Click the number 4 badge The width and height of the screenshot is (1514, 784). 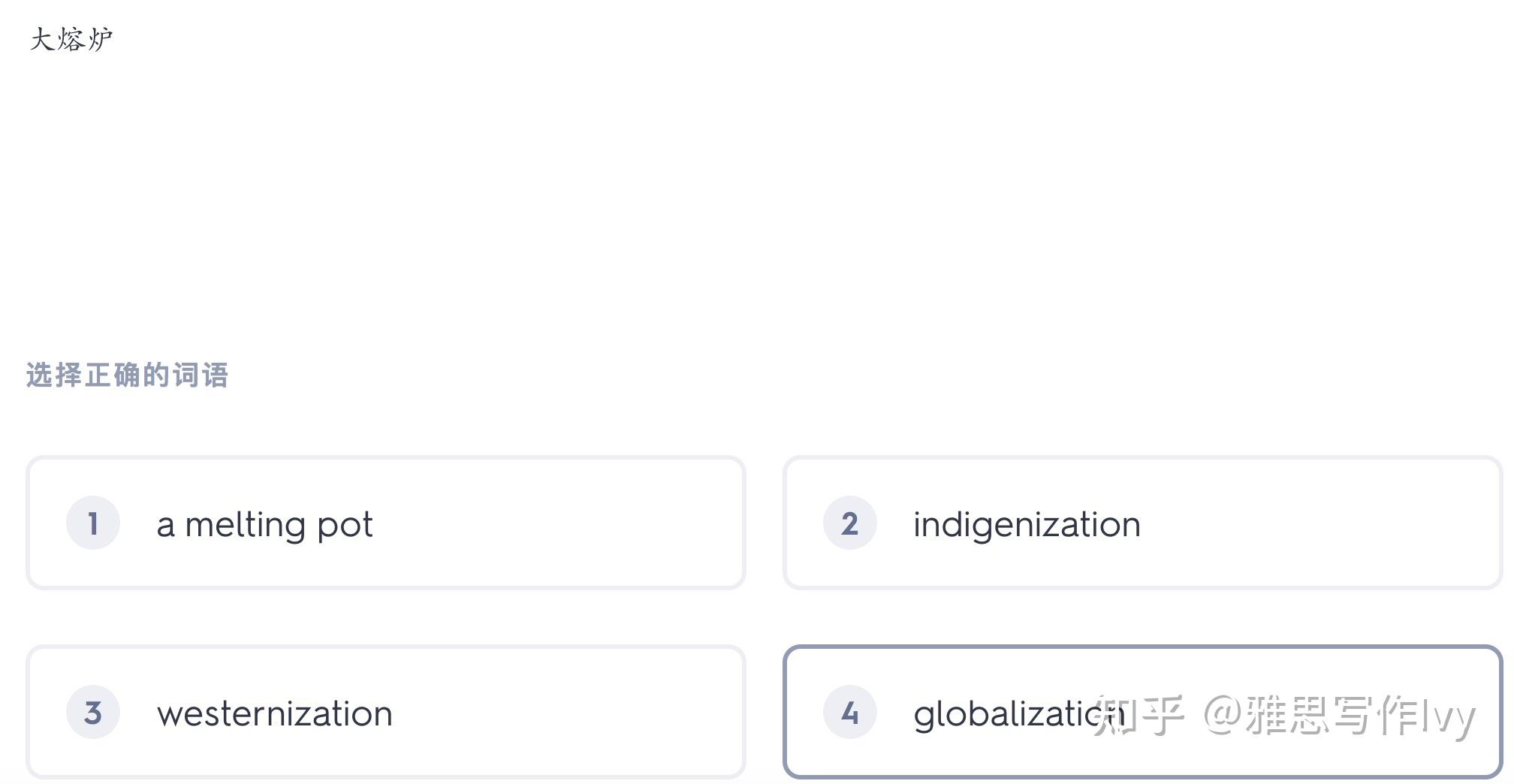point(849,712)
